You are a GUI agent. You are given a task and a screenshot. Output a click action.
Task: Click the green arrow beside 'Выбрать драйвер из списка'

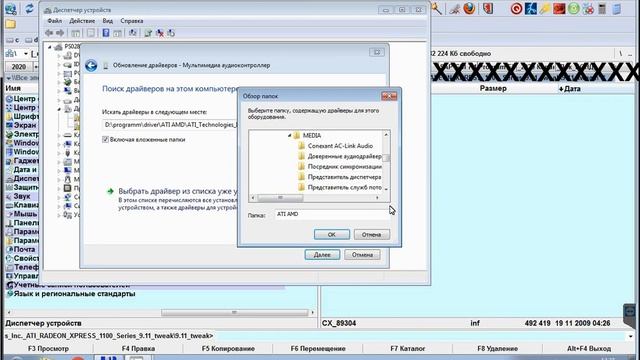110,191
